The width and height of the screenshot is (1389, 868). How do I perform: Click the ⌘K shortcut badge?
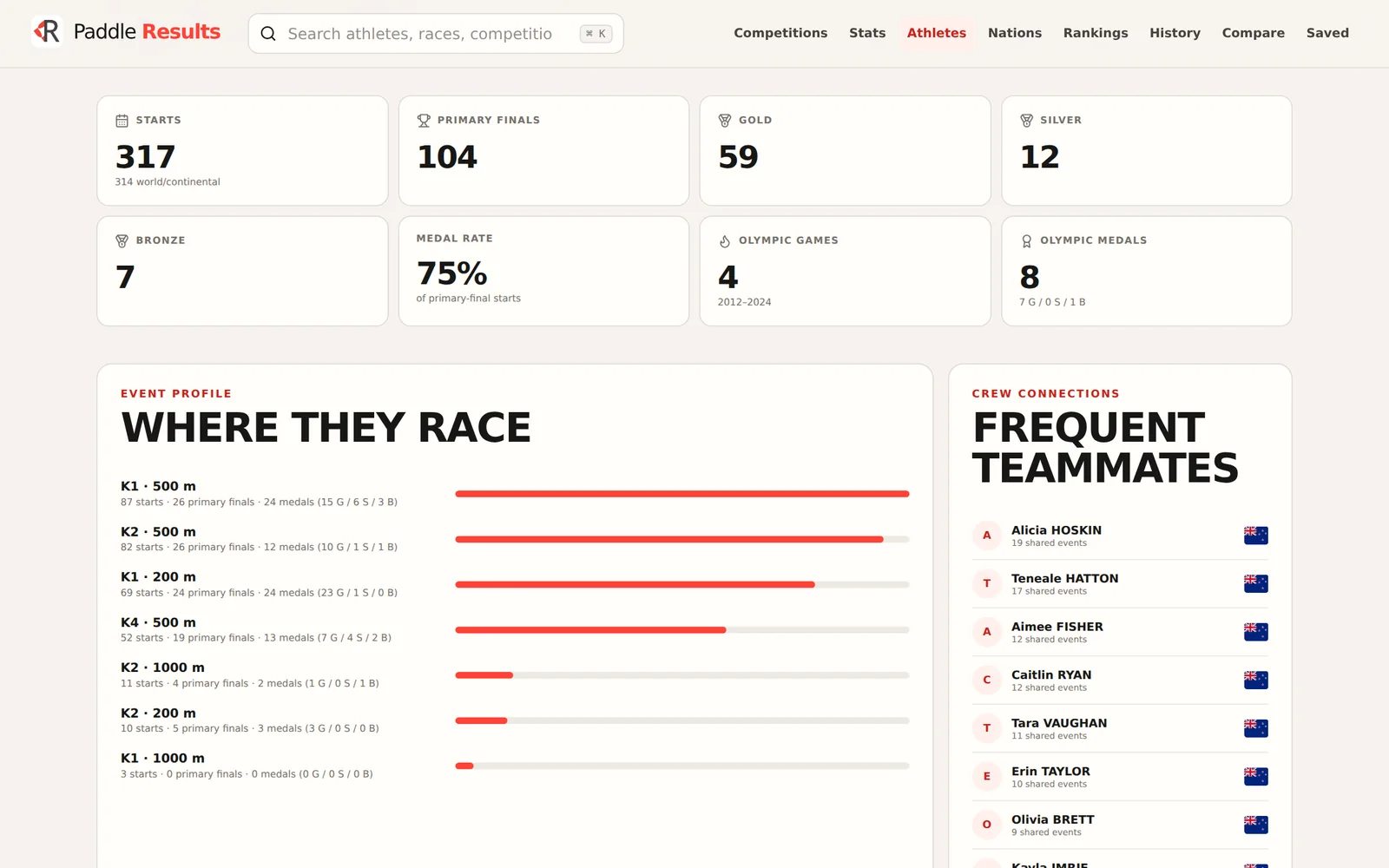pyautogui.click(x=596, y=34)
